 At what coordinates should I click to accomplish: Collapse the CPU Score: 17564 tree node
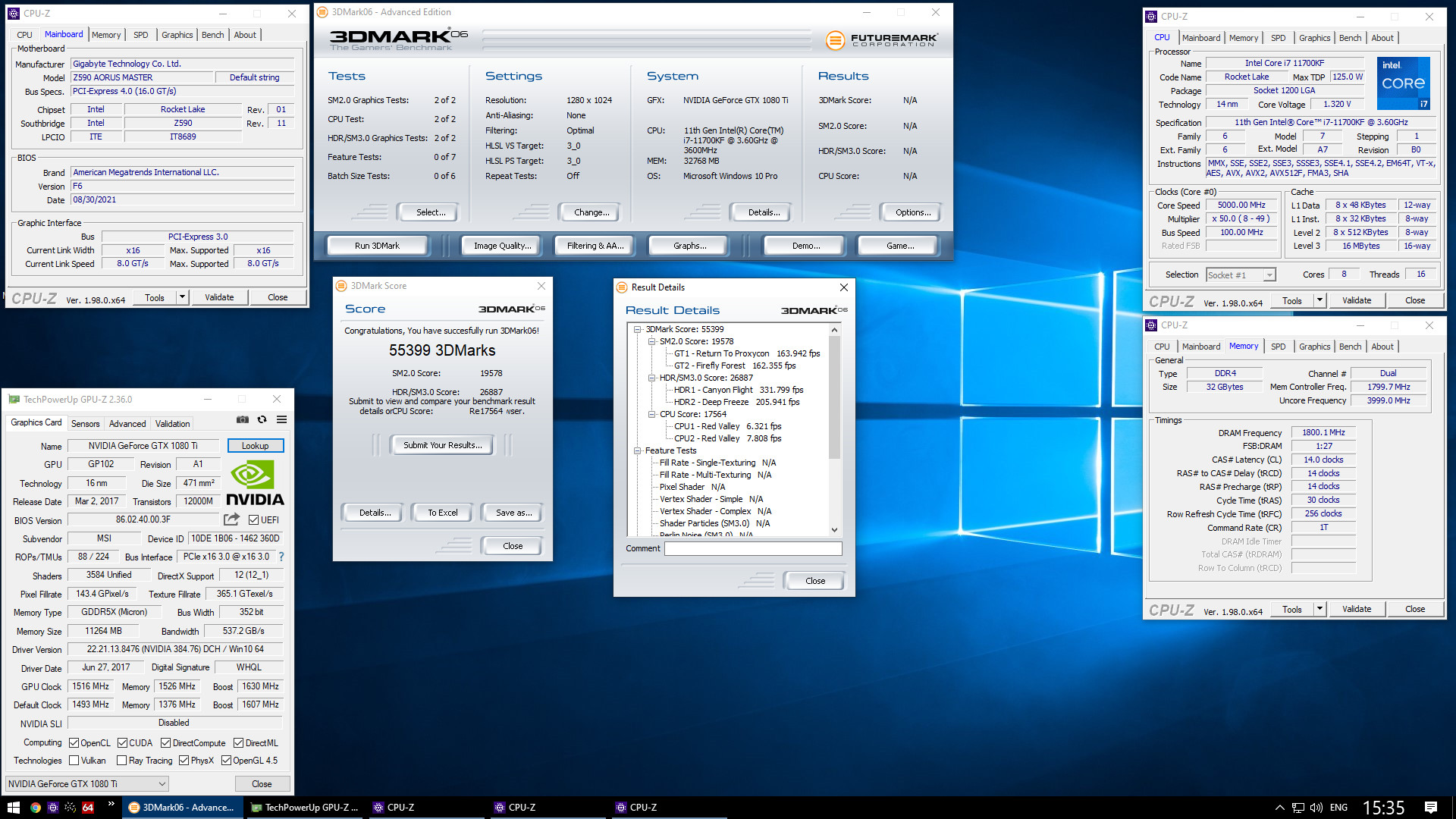click(651, 415)
